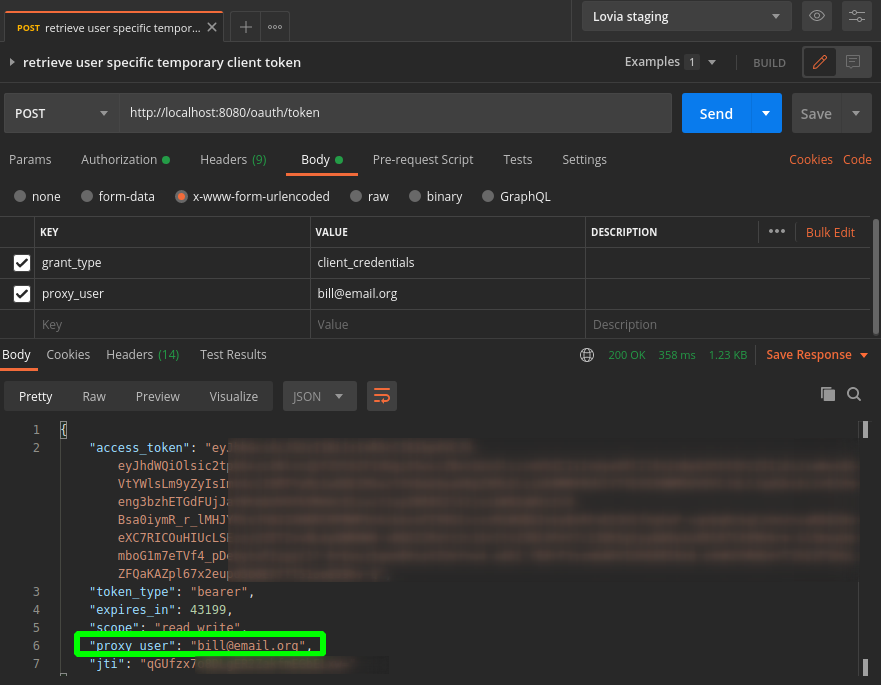
Task: Uncheck the grant_type row checkbox
Action: [x=22, y=262]
